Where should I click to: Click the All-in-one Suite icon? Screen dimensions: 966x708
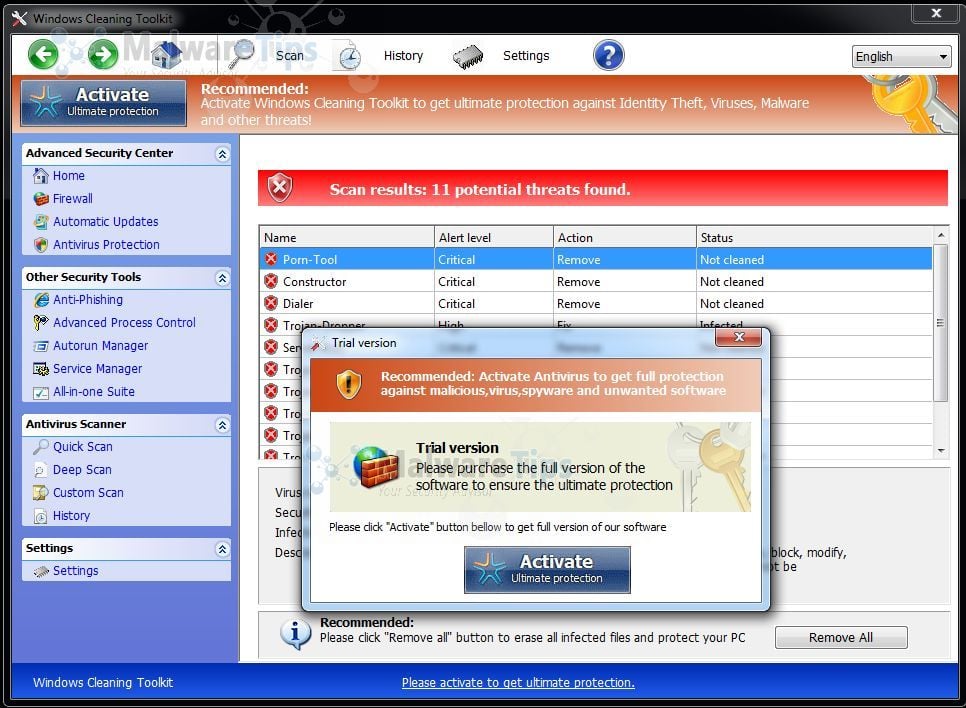[x=41, y=392]
